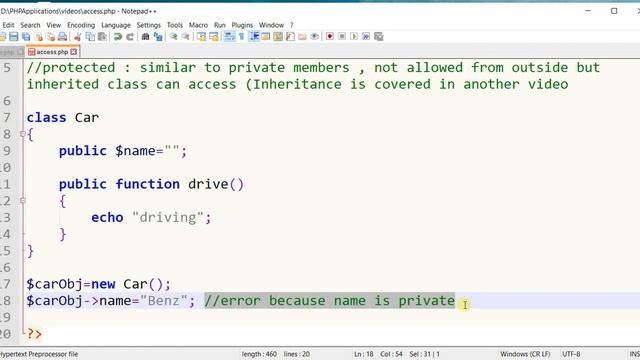Screen dimensions: 640x360
Task: Click the 'UTF-8' encoding status entry
Action: pyautogui.click(x=571, y=354)
